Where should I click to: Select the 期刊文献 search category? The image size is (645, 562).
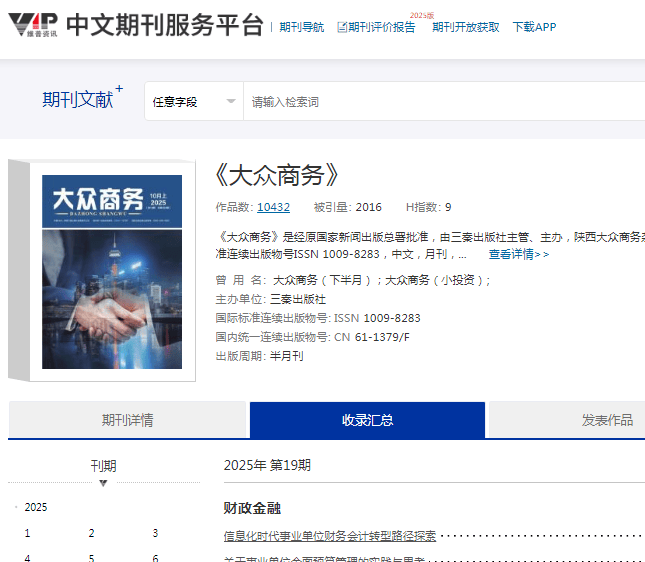[x=77, y=100]
